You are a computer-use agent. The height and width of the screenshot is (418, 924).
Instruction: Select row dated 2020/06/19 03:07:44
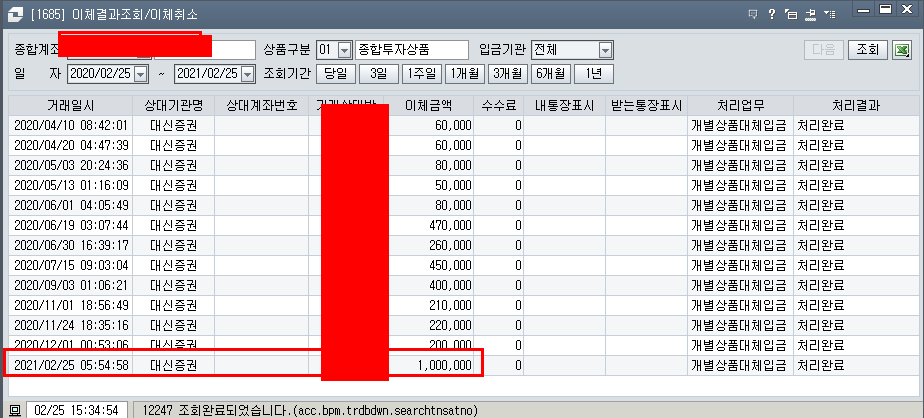pos(464,226)
